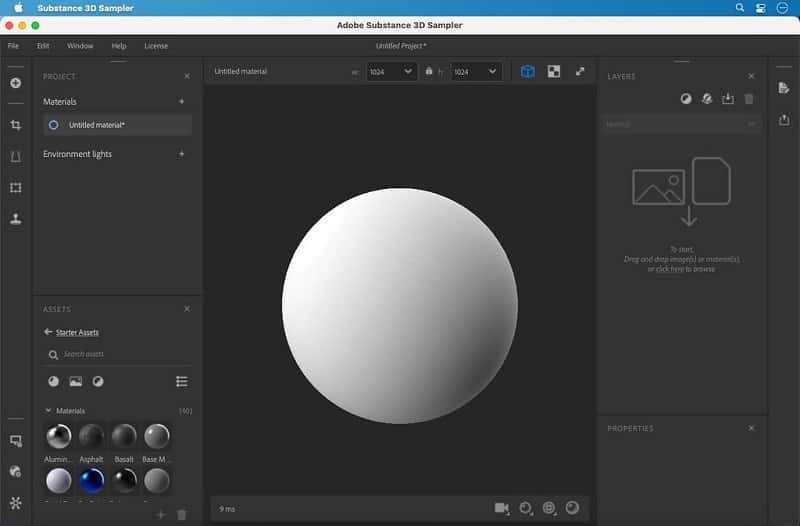Switch to the 2D checker view

(553, 71)
